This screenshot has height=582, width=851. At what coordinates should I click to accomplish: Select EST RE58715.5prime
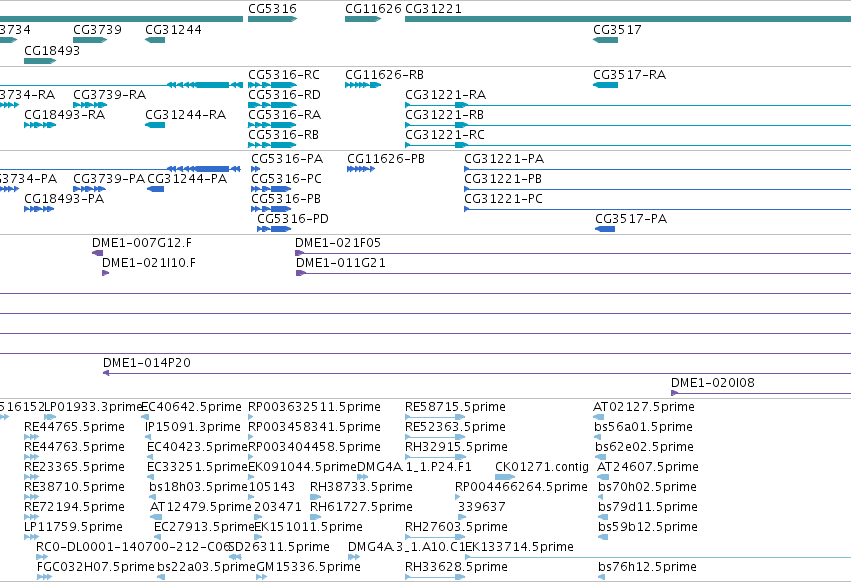(x=455, y=407)
